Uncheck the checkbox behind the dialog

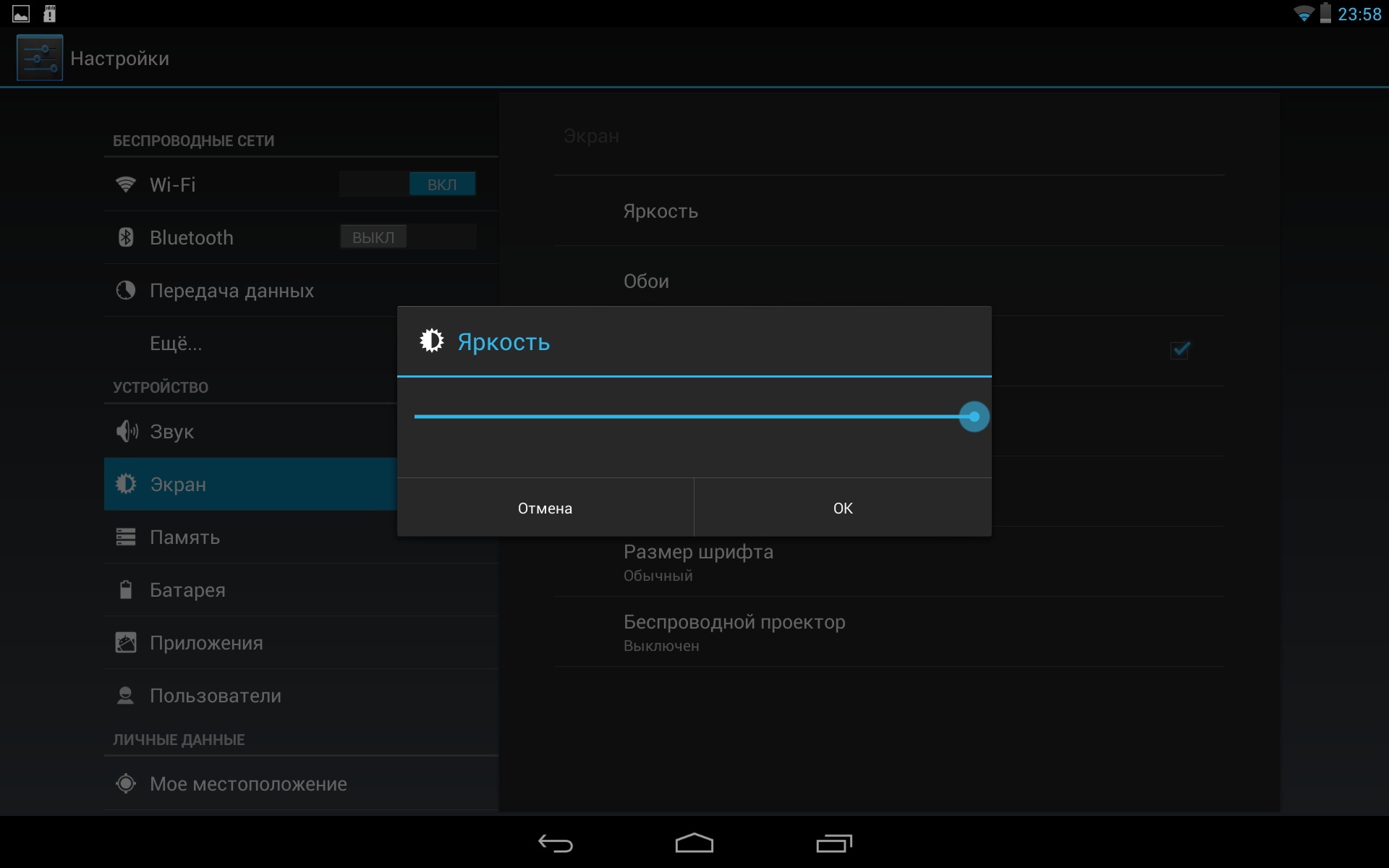click(1180, 350)
